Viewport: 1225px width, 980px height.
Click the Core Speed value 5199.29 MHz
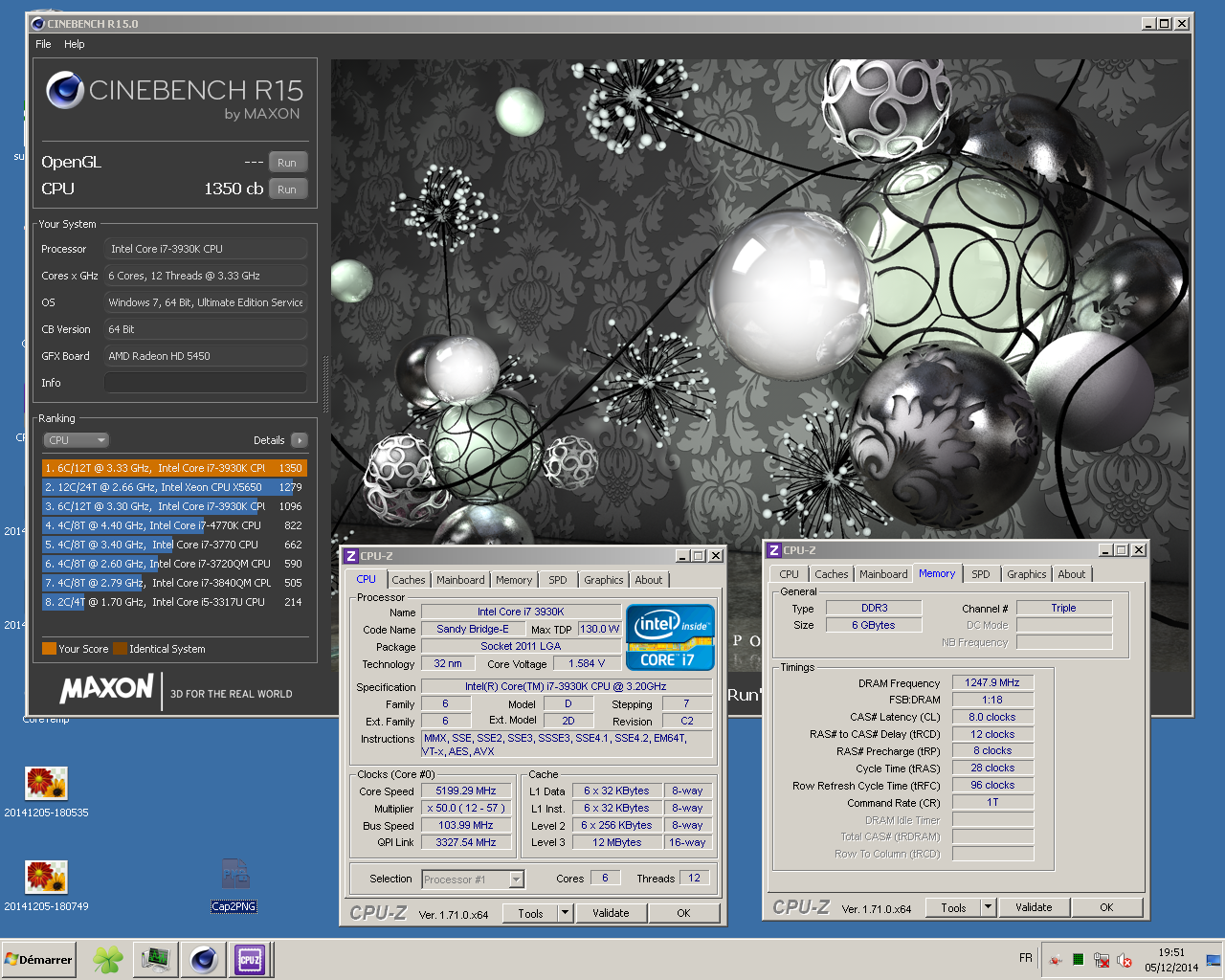pyautogui.click(x=466, y=791)
